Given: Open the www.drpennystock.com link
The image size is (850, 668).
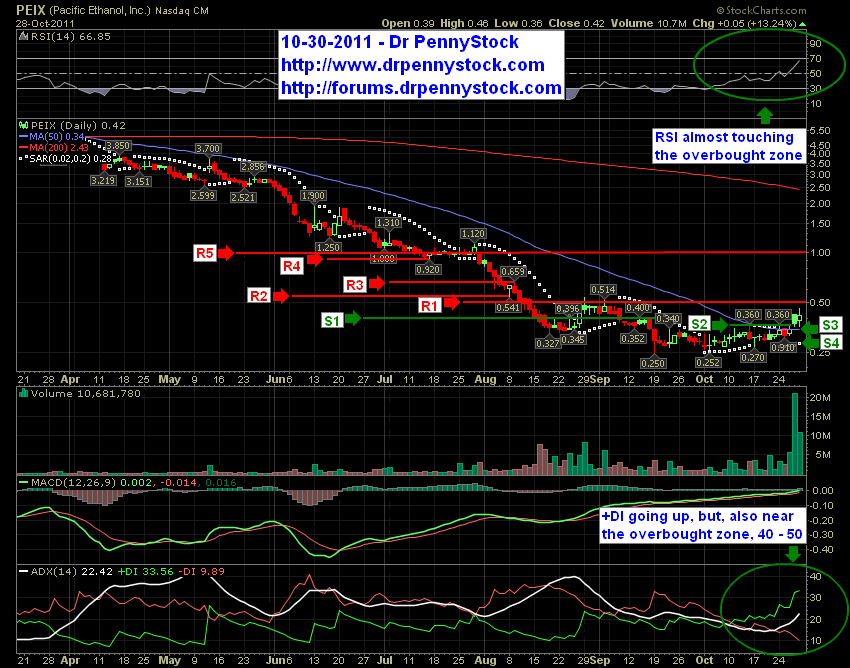Looking at the screenshot, I should click(412, 65).
